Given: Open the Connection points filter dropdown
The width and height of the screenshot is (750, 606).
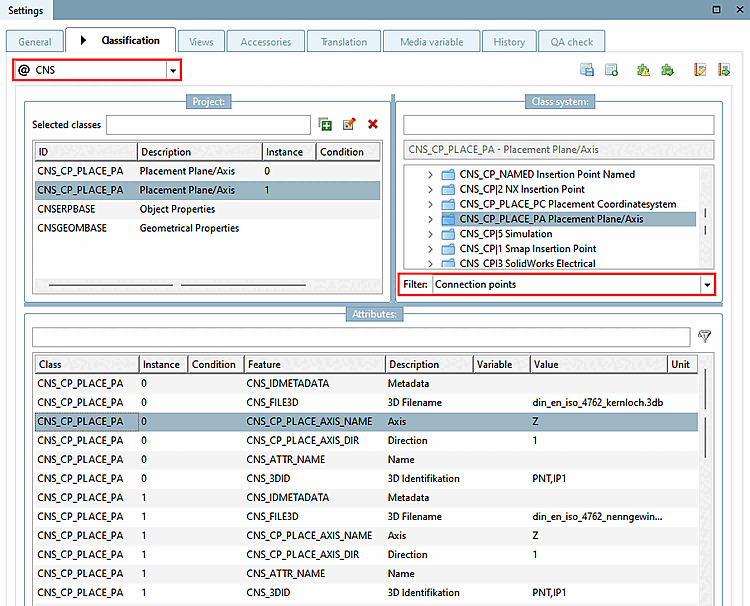Looking at the screenshot, I should click(x=708, y=285).
